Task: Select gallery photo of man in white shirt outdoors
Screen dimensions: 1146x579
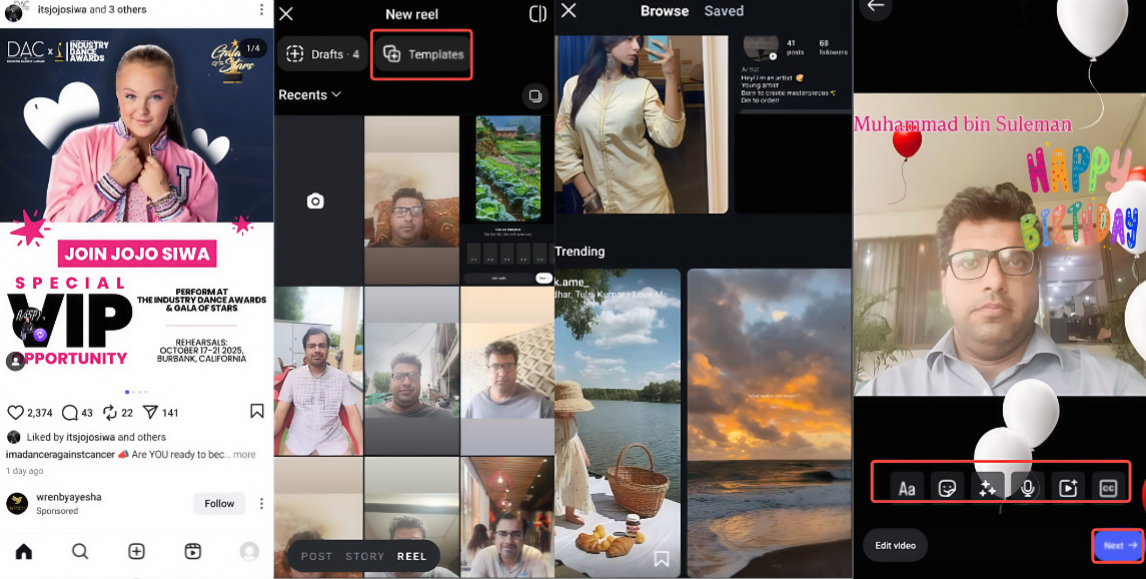Action: coord(318,371)
